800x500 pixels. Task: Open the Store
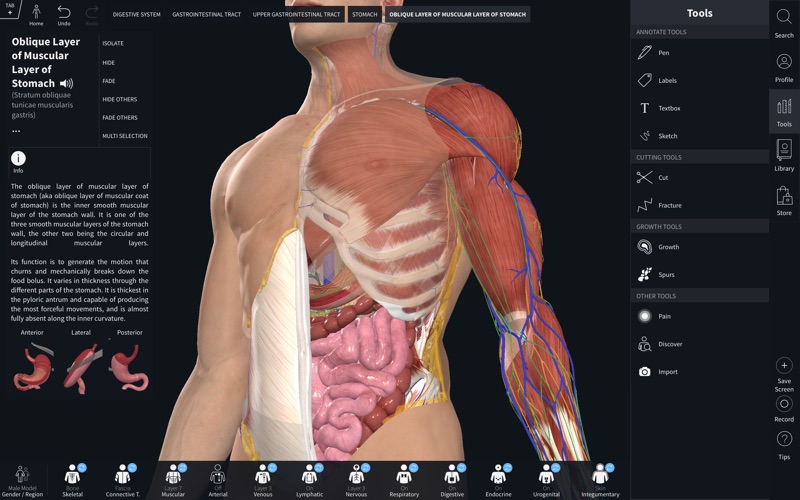(x=784, y=200)
